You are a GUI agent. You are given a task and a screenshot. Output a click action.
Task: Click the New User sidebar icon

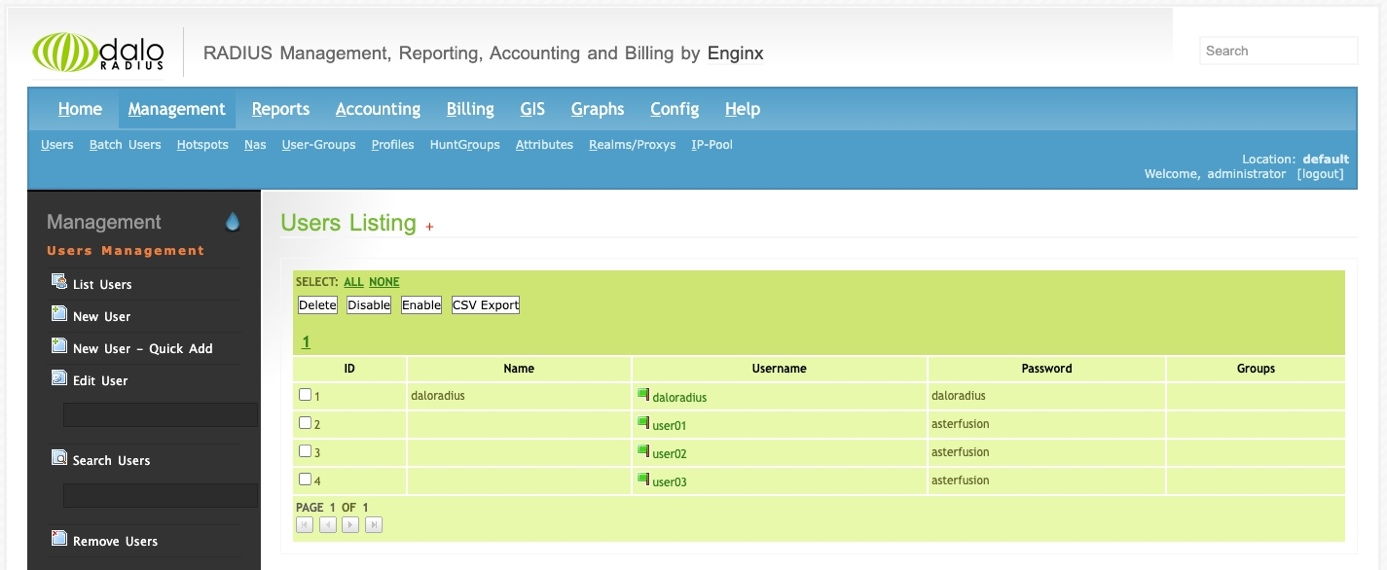59,315
